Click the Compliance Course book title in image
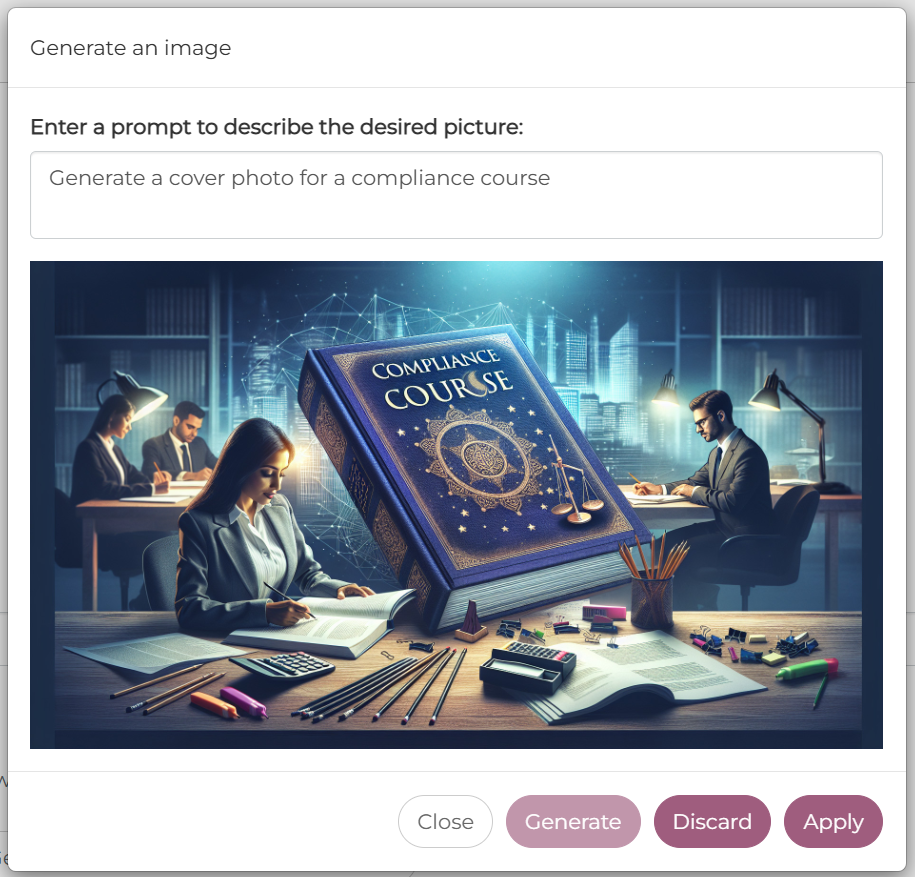The width and height of the screenshot is (915, 877). (x=442, y=378)
